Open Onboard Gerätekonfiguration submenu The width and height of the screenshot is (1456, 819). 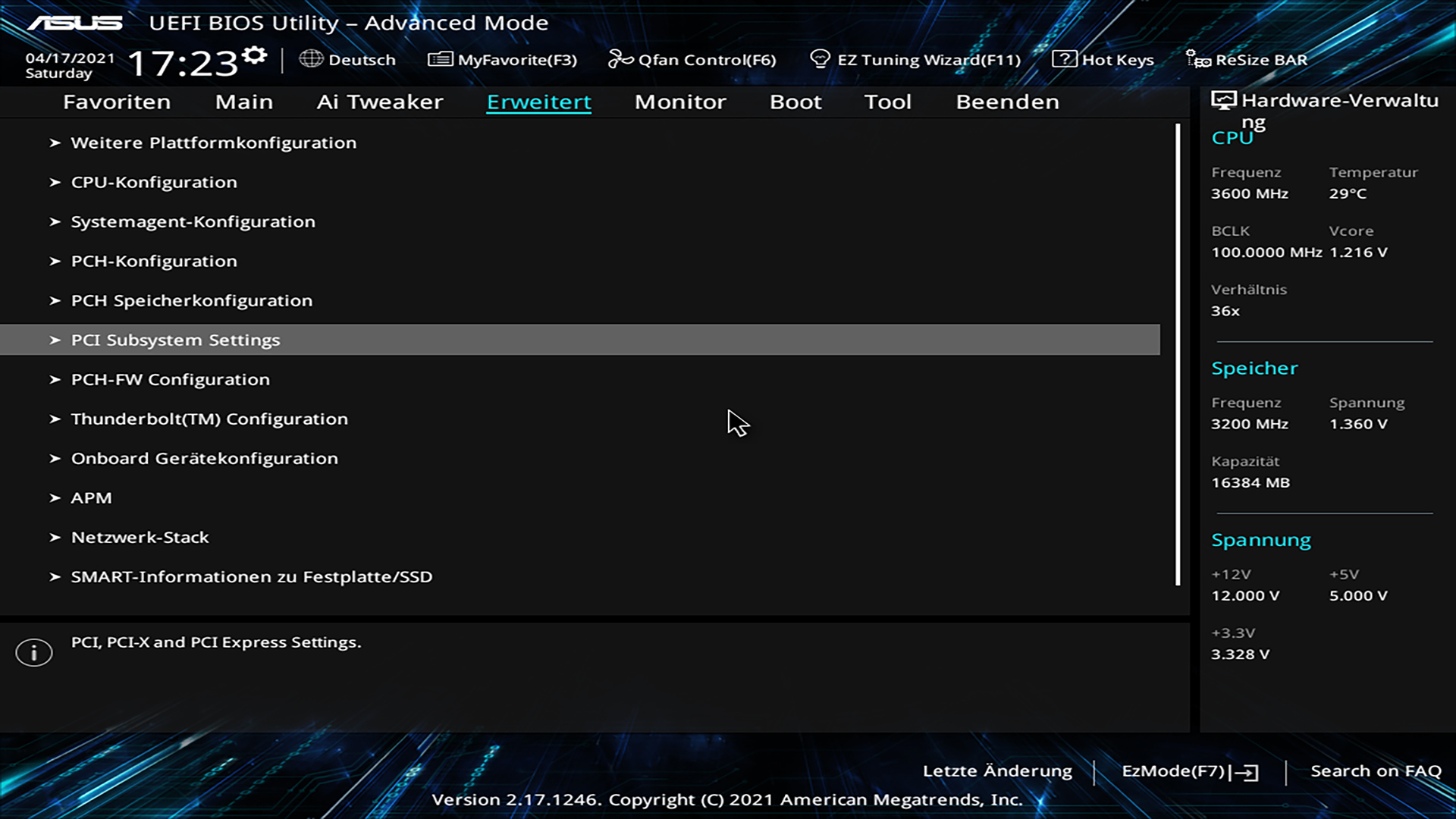tap(205, 458)
